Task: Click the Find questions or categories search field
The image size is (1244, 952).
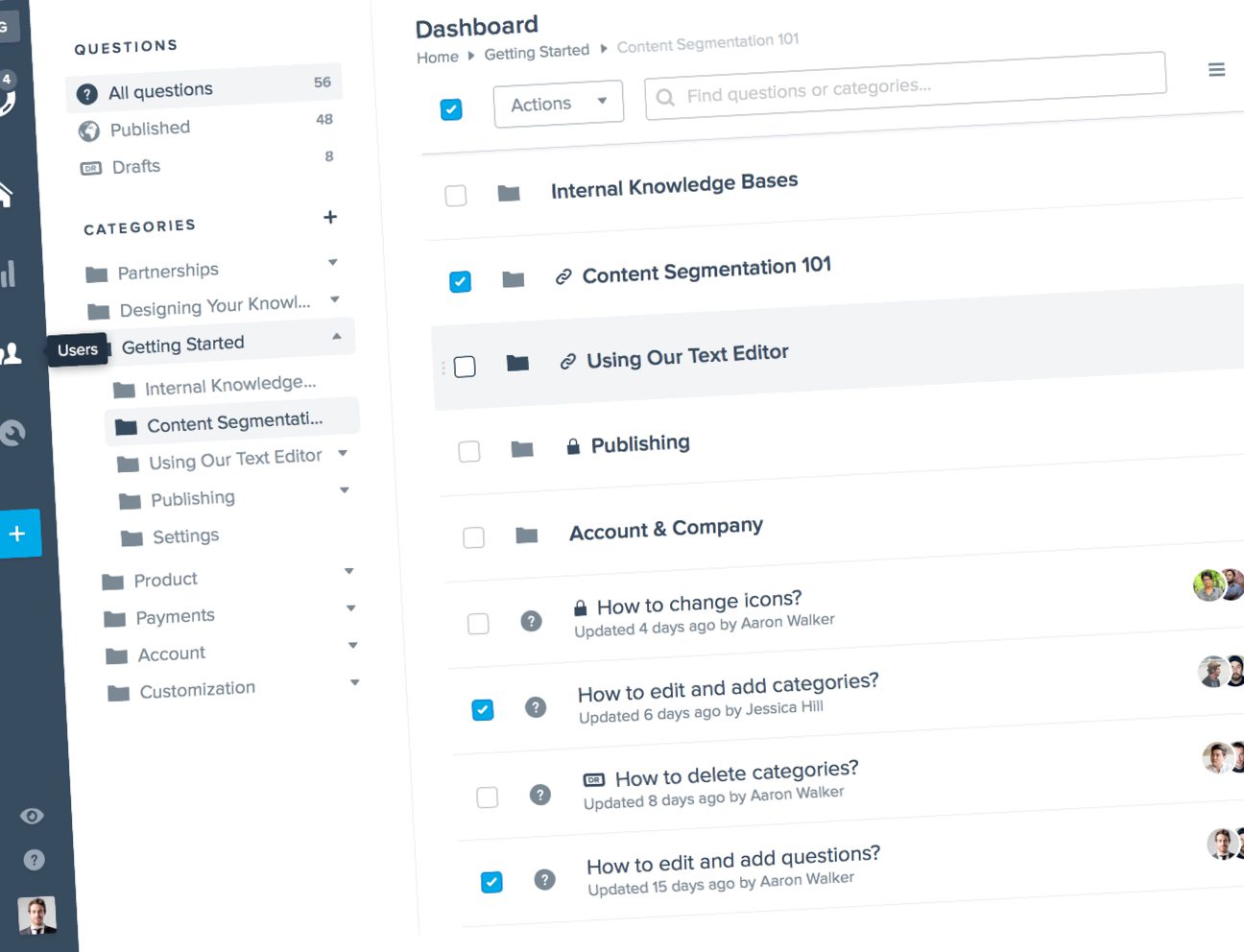Action: point(905,86)
